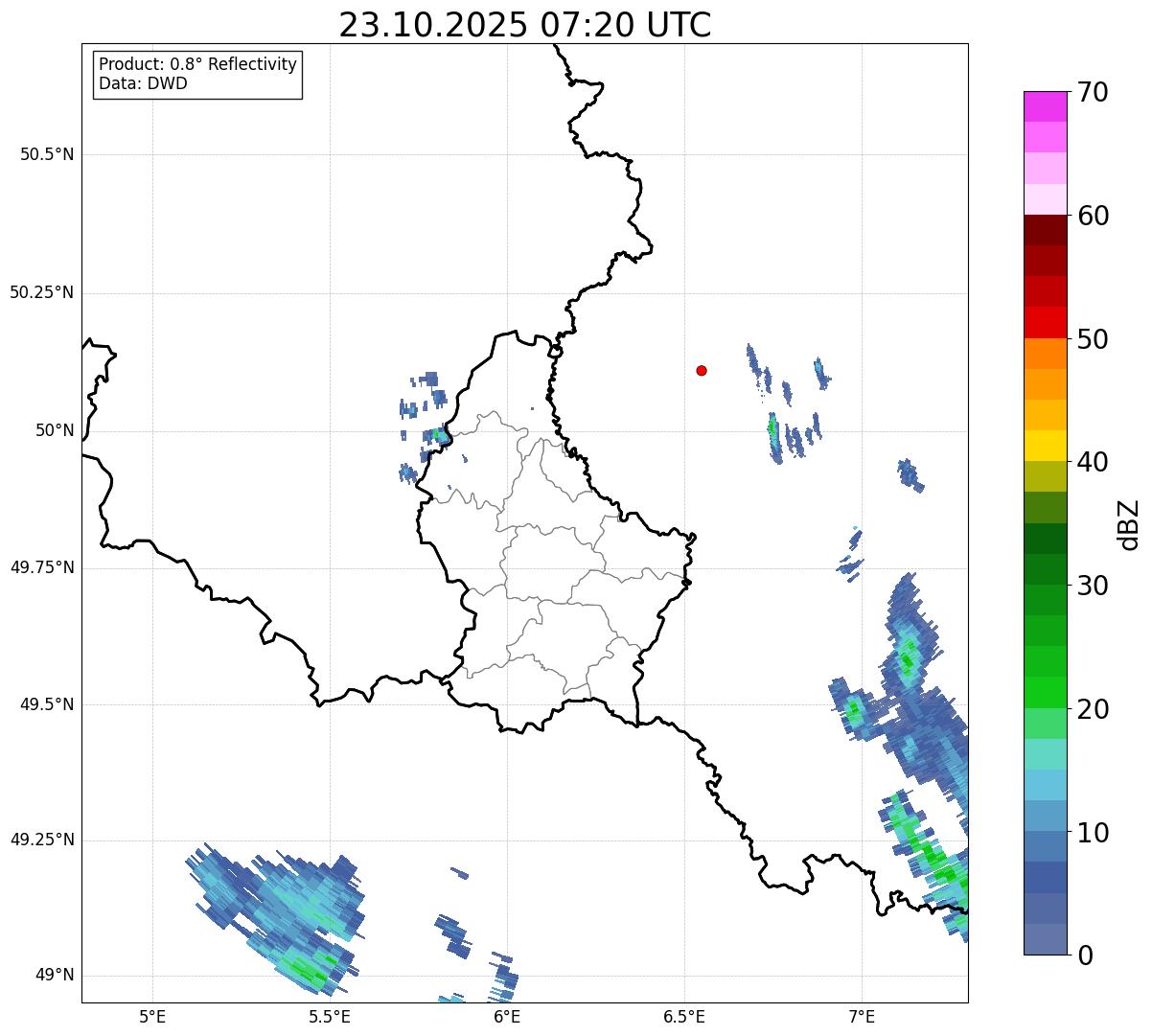Image resolution: width=1152 pixels, height=1036 pixels.
Task: Click the orange swatch just below 50
Action: (1045, 354)
